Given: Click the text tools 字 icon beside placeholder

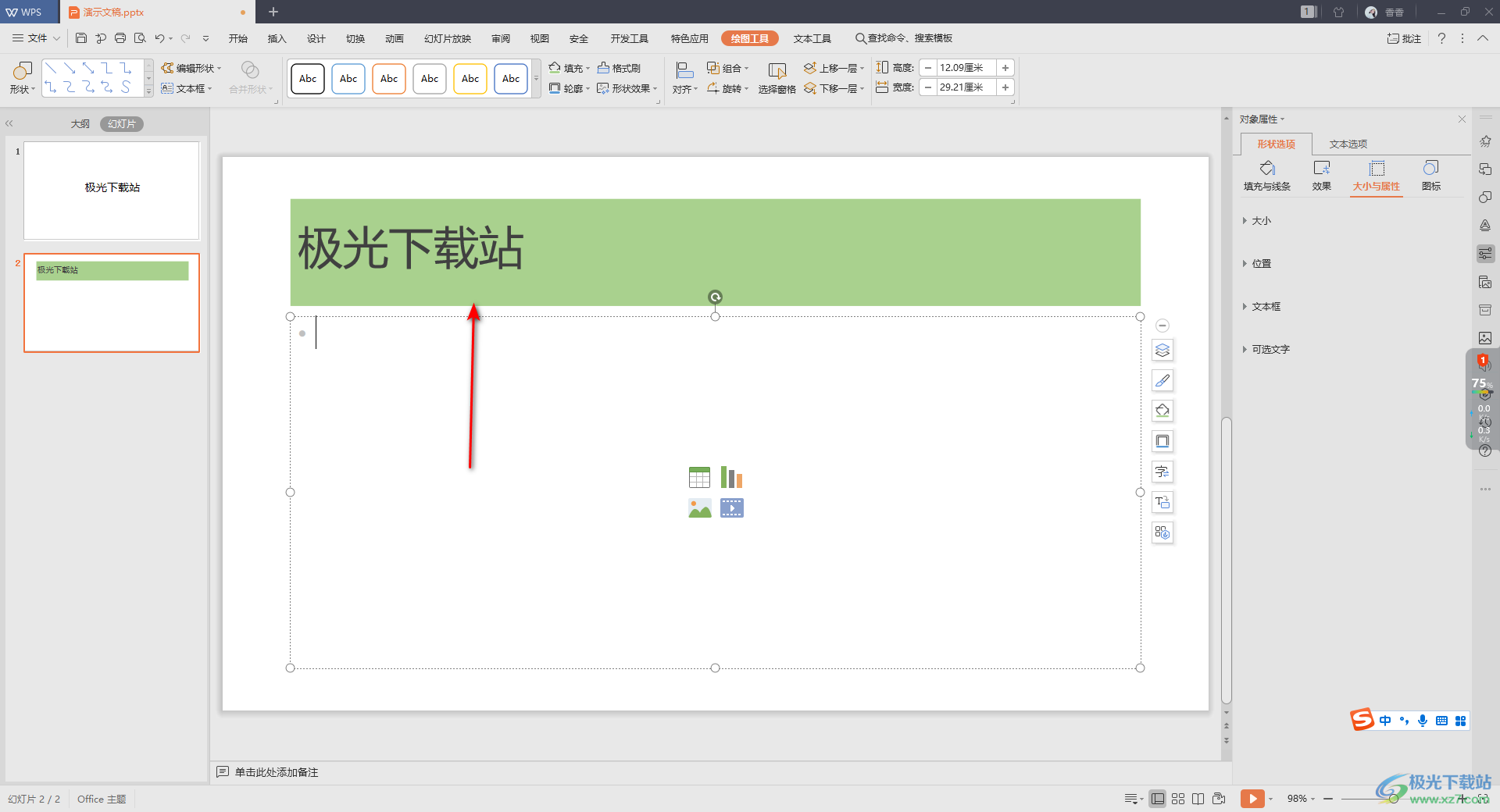Looking at the screenshot, I should pyautogui.click(x=1162, y=472).
